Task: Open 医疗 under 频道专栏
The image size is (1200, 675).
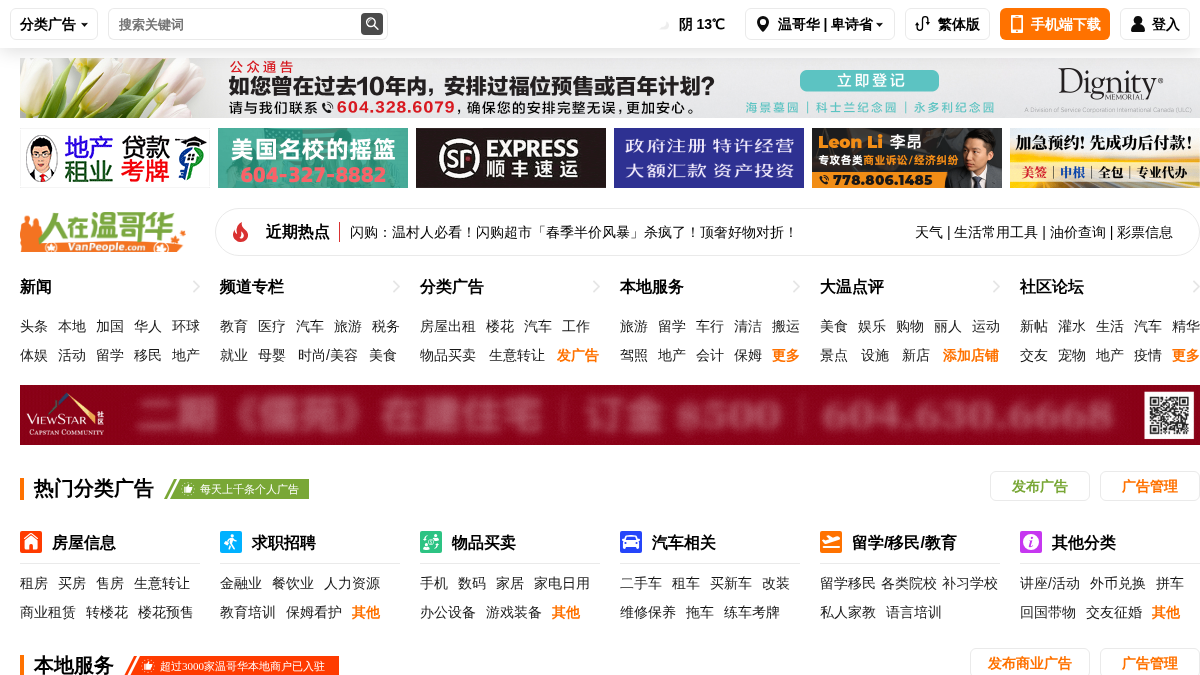Action: pos(272,326)
